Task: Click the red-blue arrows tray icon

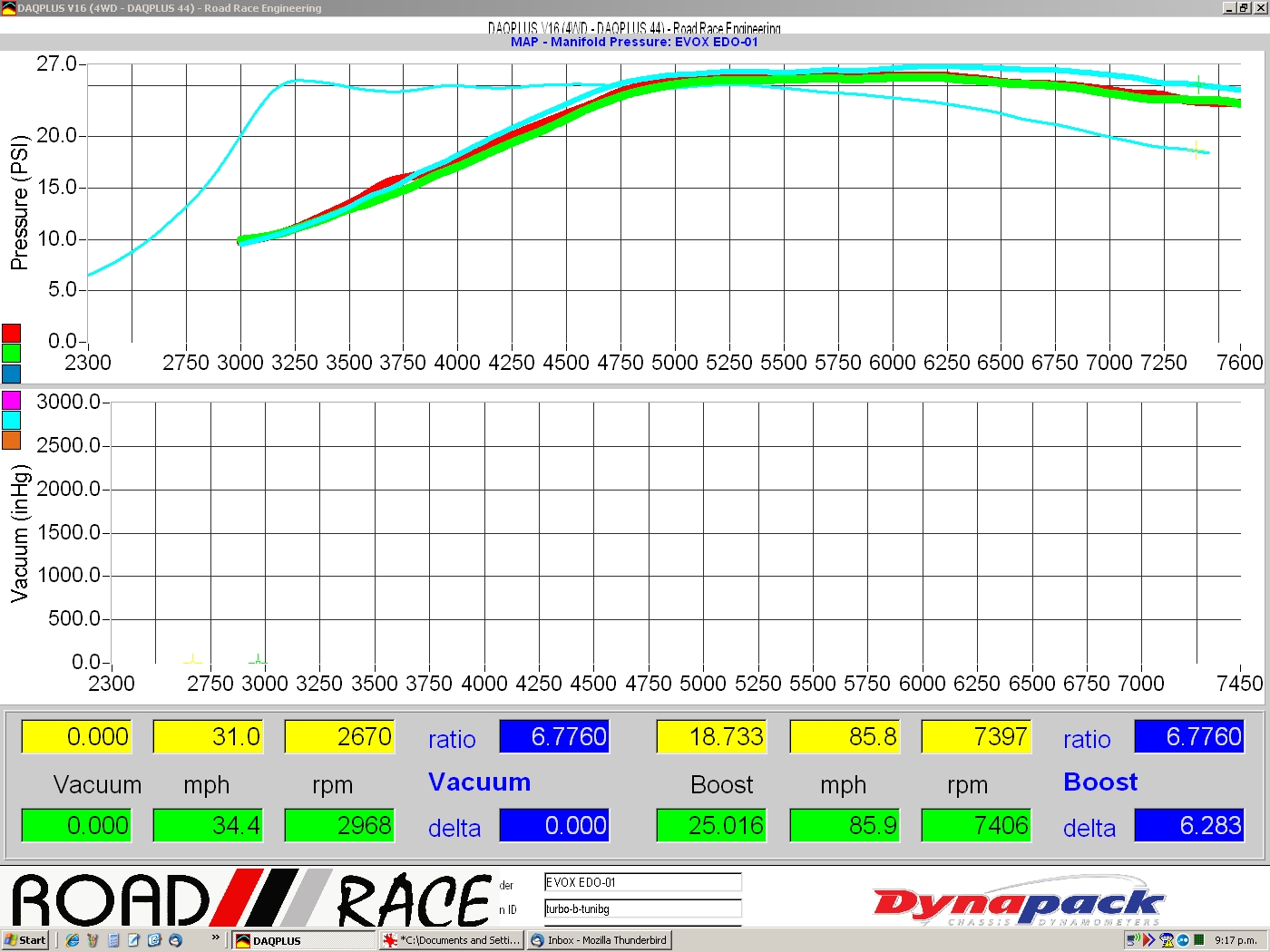Action: point(1148,940)
